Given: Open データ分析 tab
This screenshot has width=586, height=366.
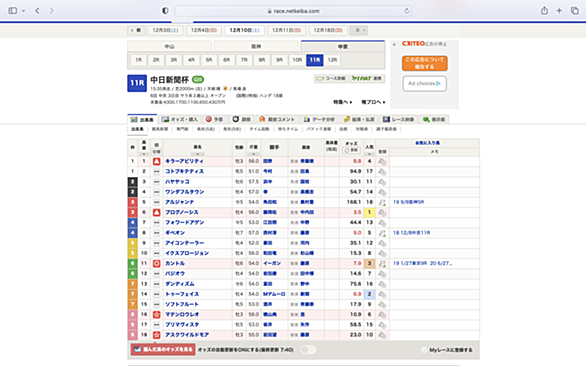Looking at the screenshot, I should tap(320, 119).
